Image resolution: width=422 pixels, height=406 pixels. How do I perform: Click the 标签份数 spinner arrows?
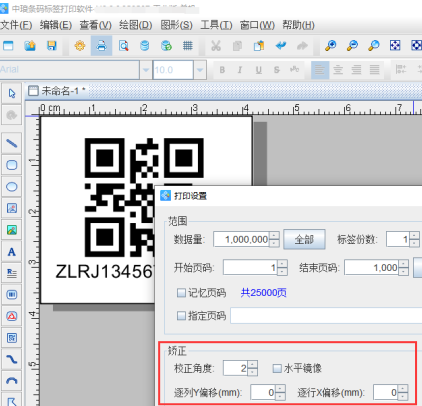pyautogui.click(x=414, y=239)
